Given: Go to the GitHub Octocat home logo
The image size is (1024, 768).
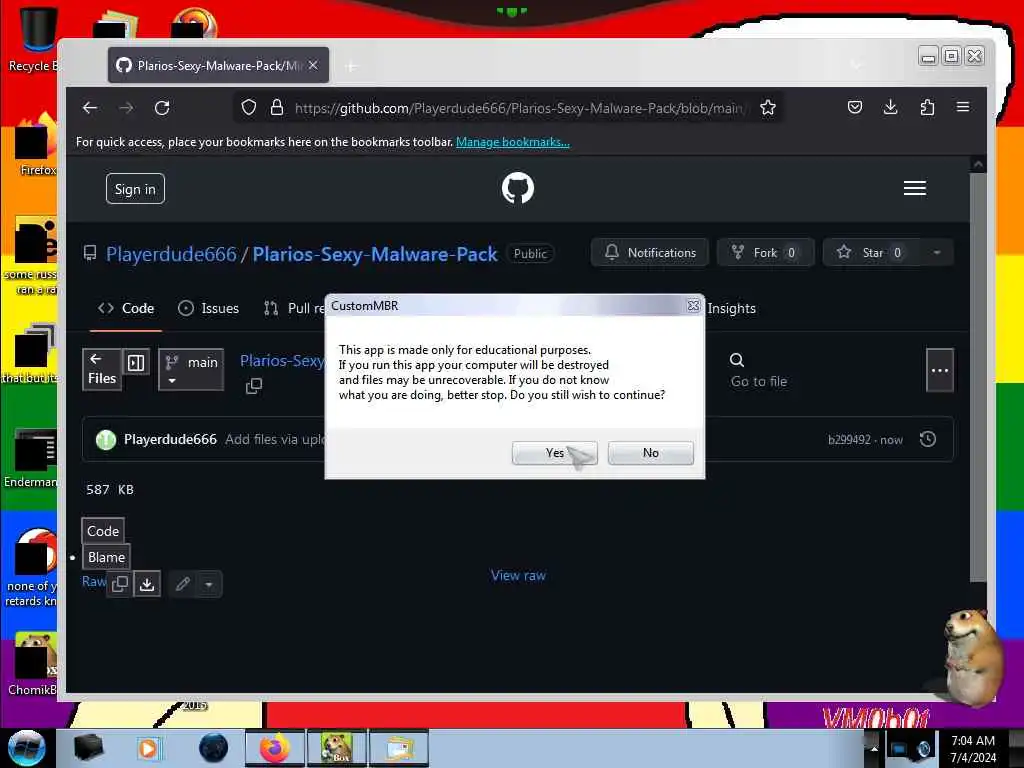Looking at the screenshot, I should (x=518, y=188).
